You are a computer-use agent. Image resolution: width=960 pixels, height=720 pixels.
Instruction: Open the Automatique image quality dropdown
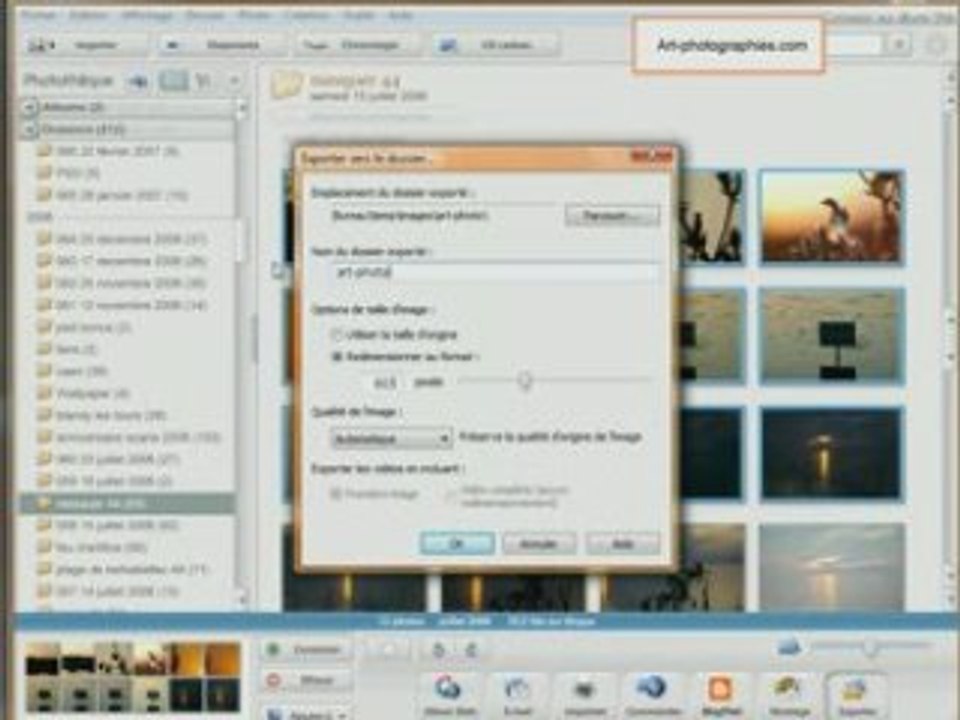(x=392, y=438)
